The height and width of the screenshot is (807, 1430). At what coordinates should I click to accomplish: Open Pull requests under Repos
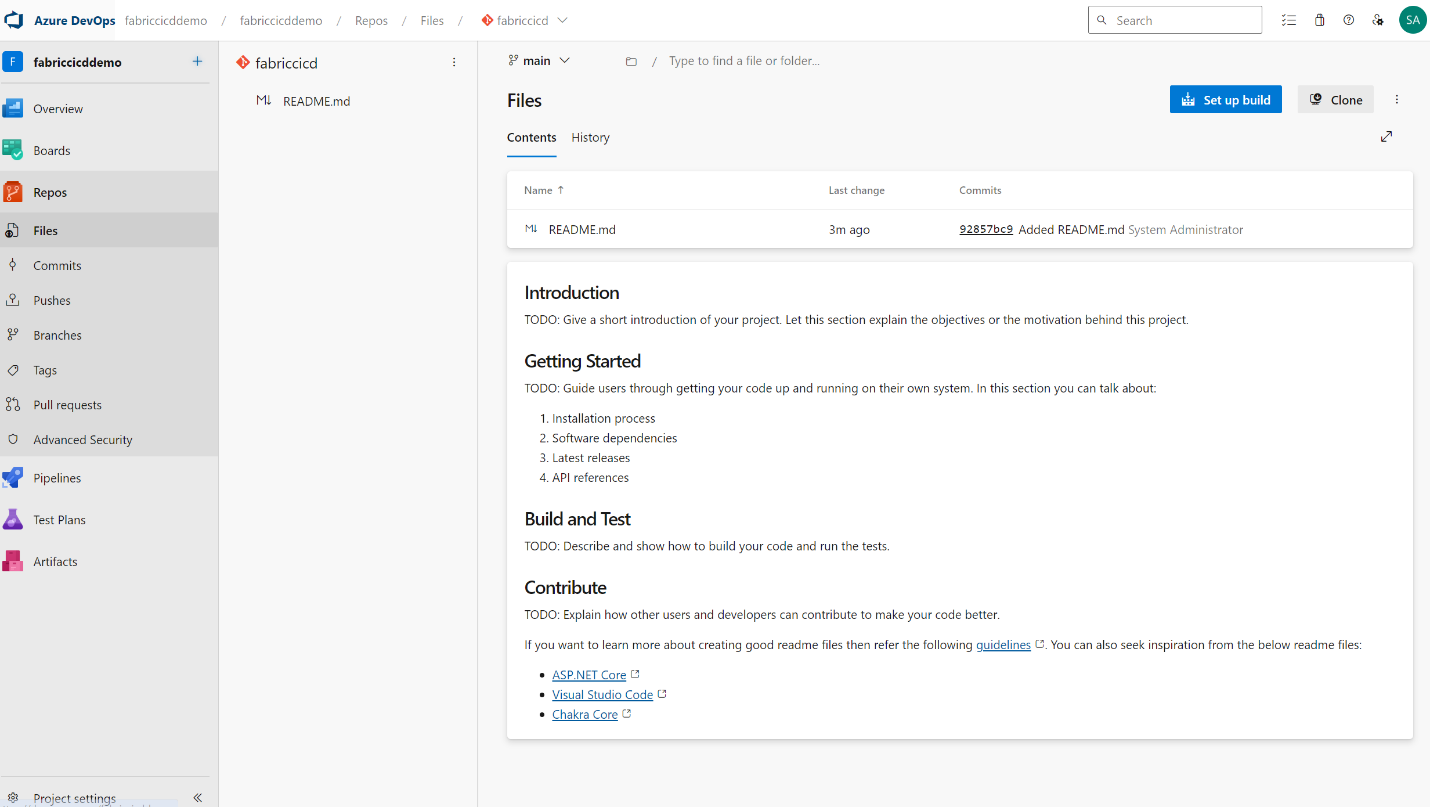(109, 405)
